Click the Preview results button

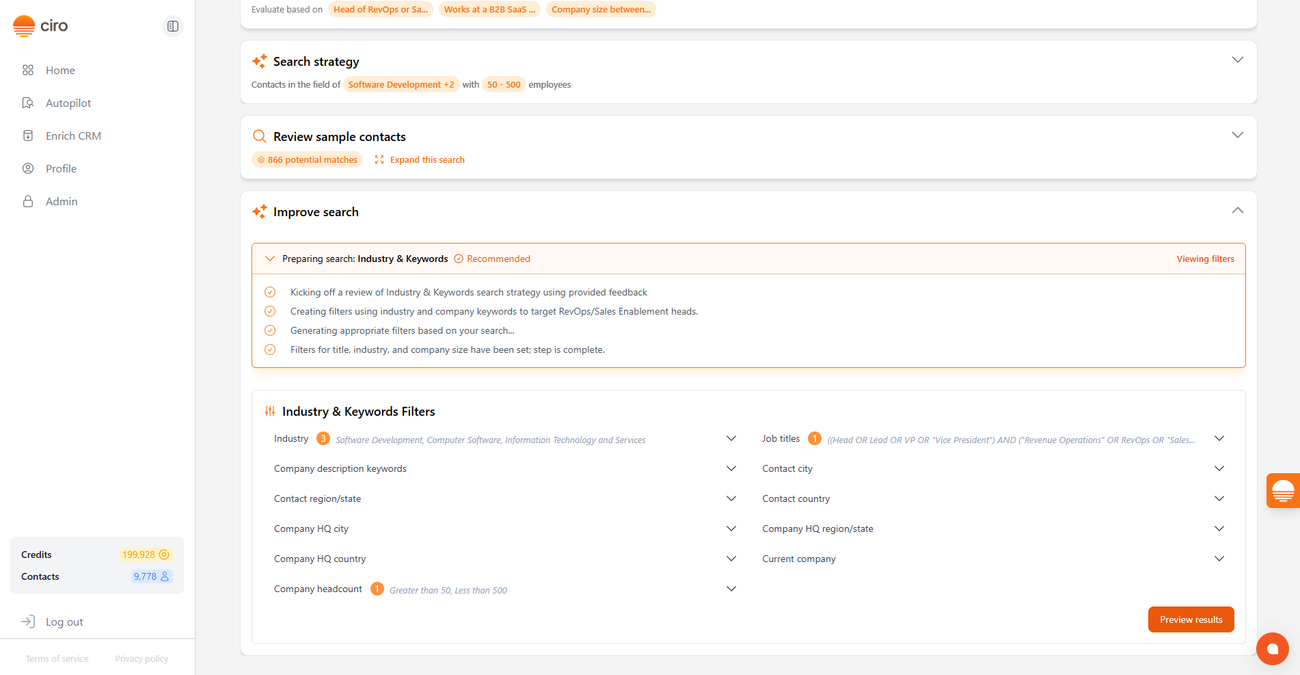tap(1190, 620)
